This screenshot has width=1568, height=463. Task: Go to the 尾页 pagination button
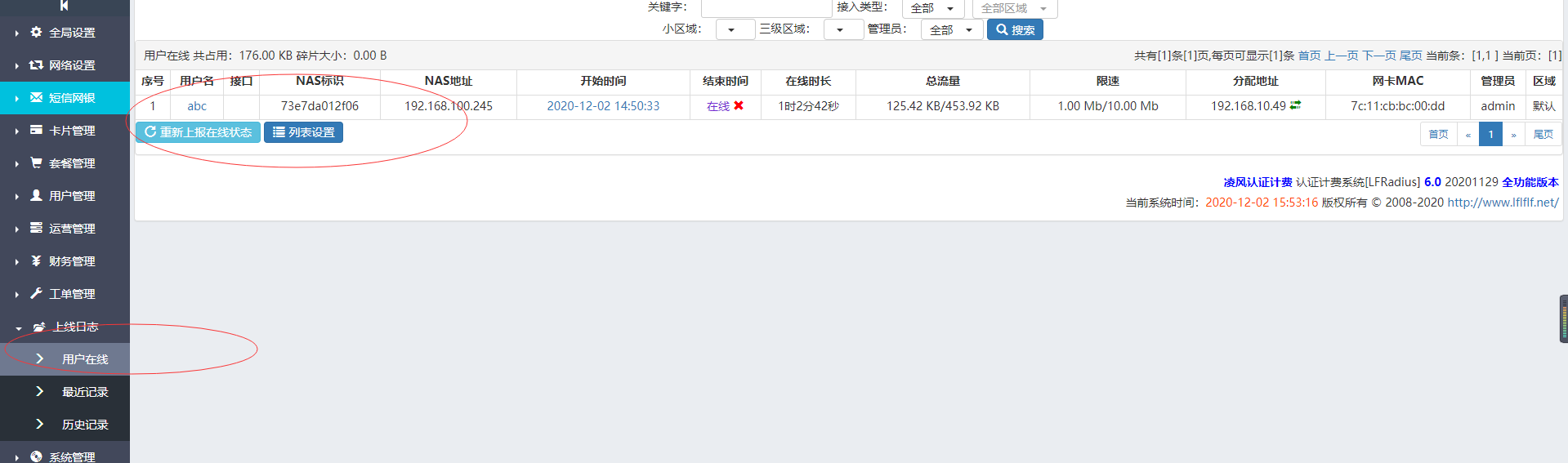pos(1543,135)
